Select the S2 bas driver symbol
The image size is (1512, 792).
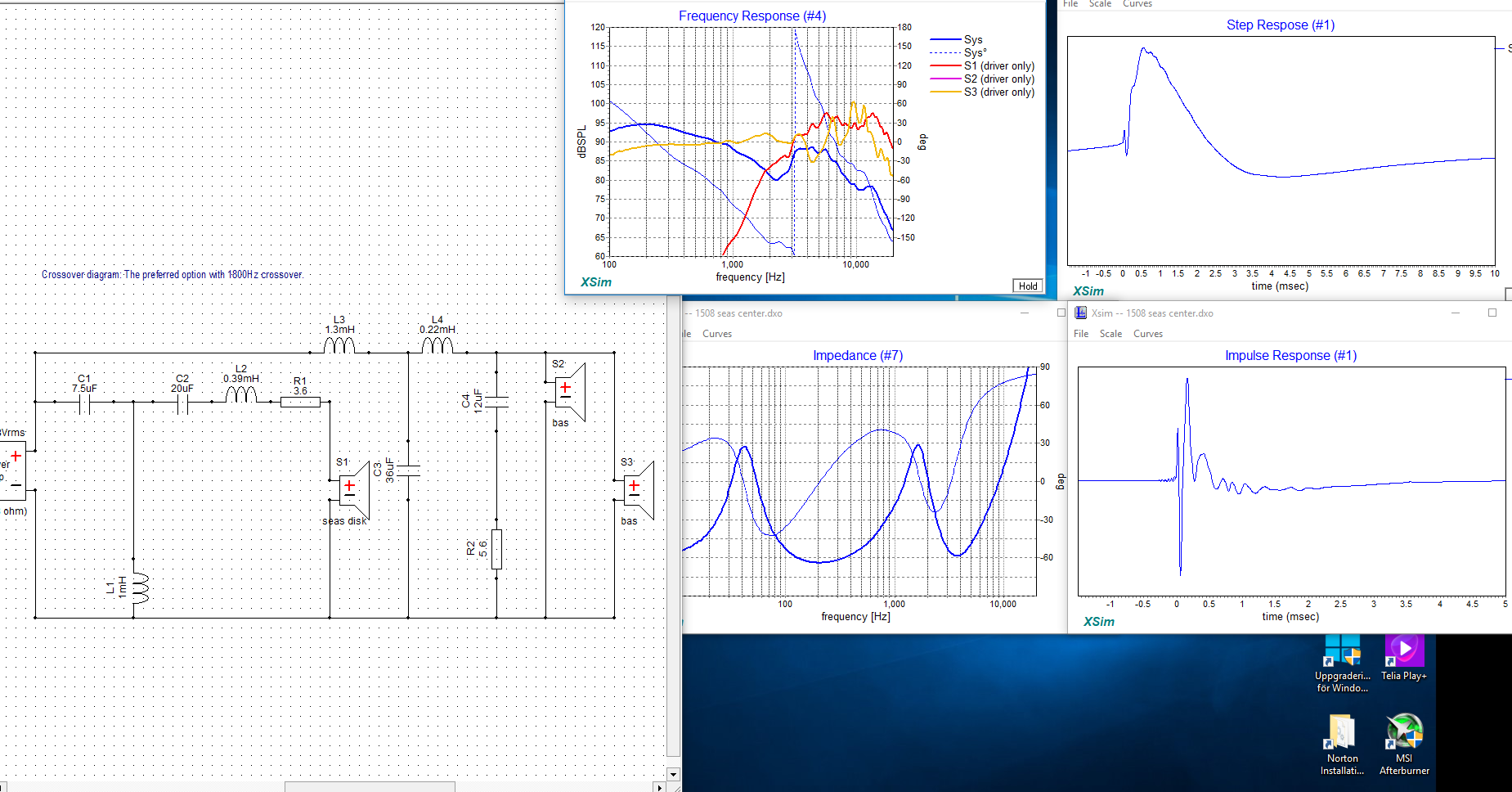tap(568, 393)
